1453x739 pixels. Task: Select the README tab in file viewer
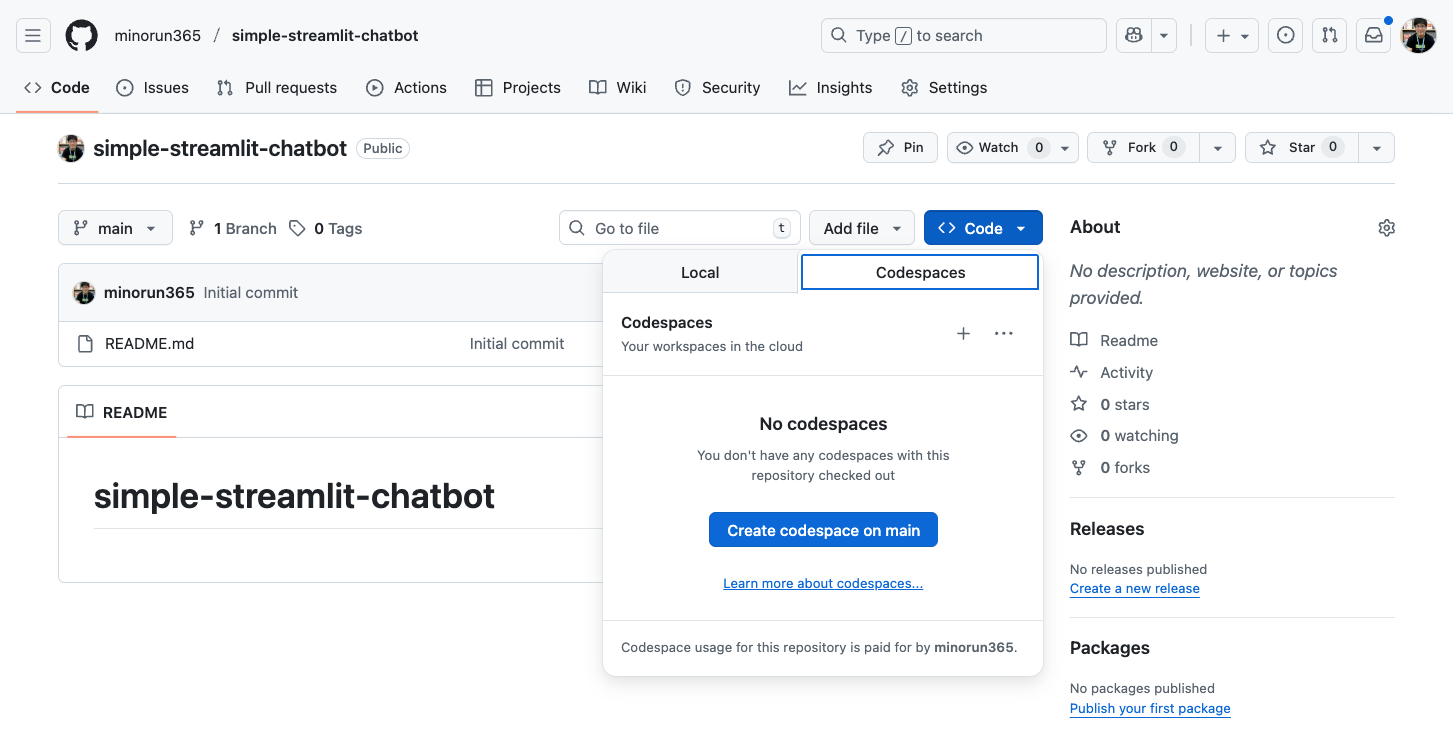[x=122, y=412]
